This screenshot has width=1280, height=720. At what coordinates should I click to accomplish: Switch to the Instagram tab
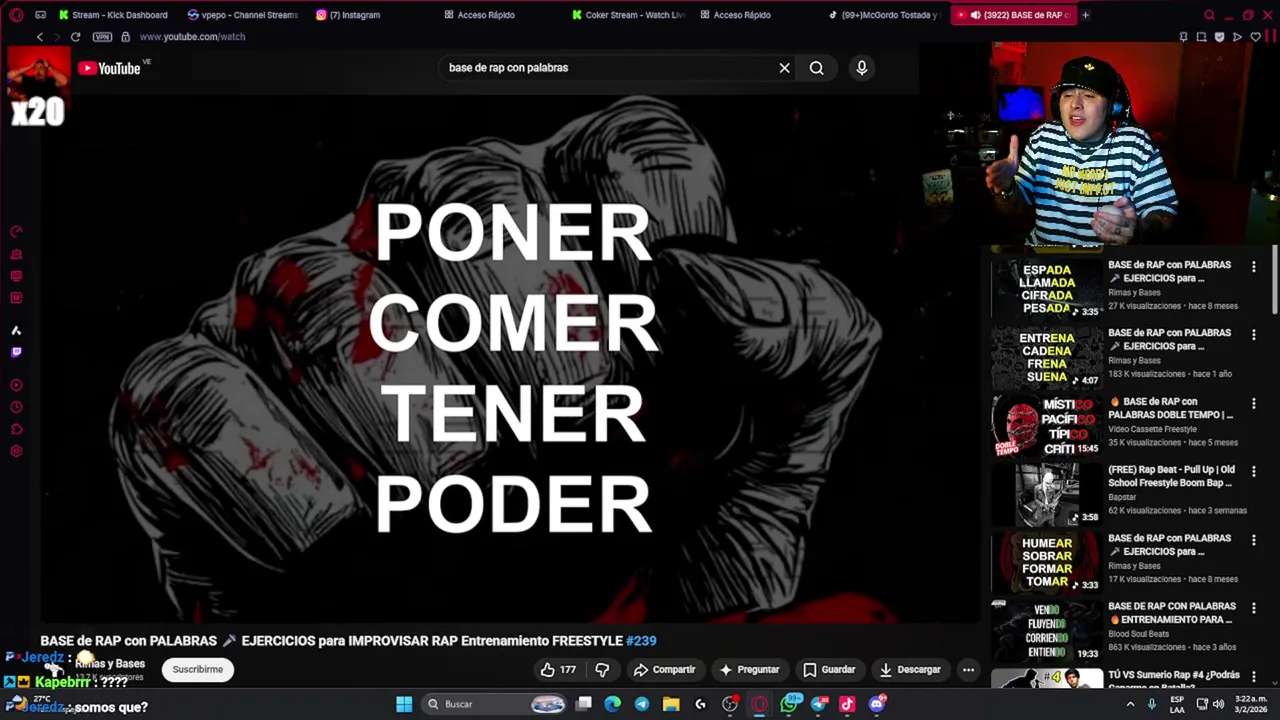(x=348, y=15)
